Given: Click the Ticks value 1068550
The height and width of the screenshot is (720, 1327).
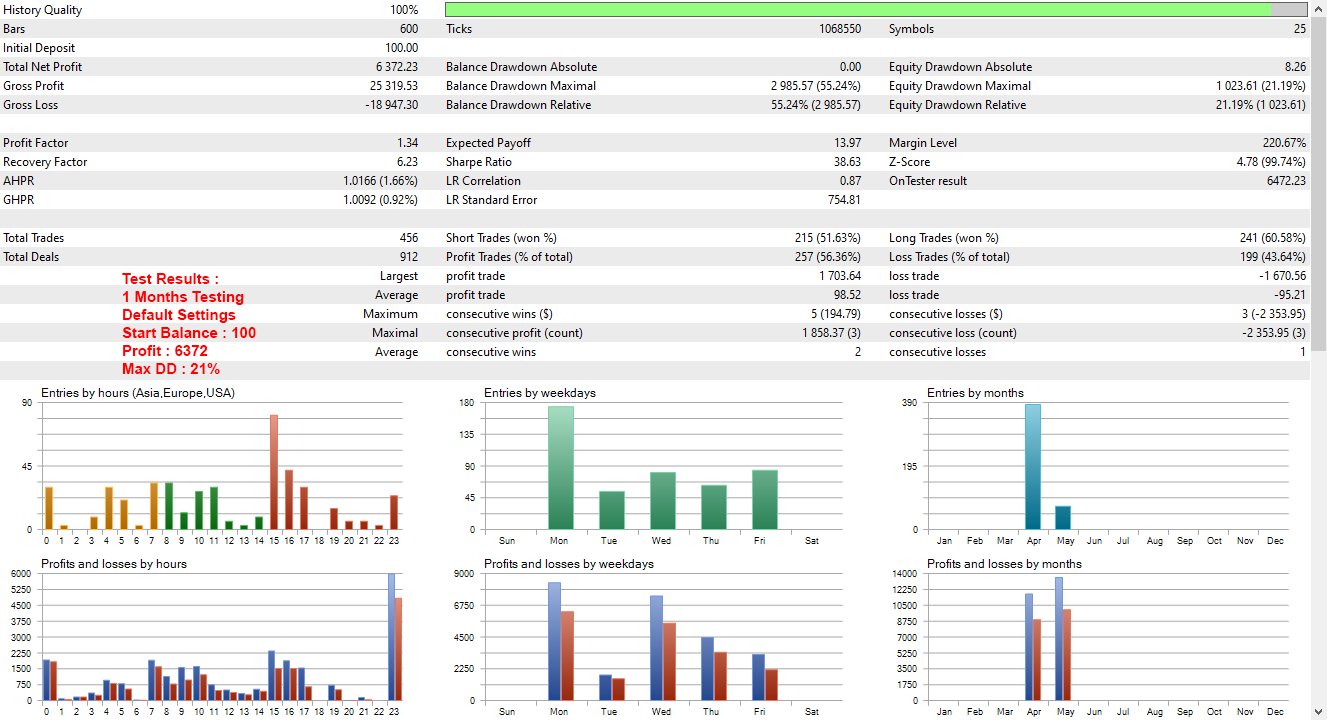Looking at the screenshot, I should pos(840,29).
